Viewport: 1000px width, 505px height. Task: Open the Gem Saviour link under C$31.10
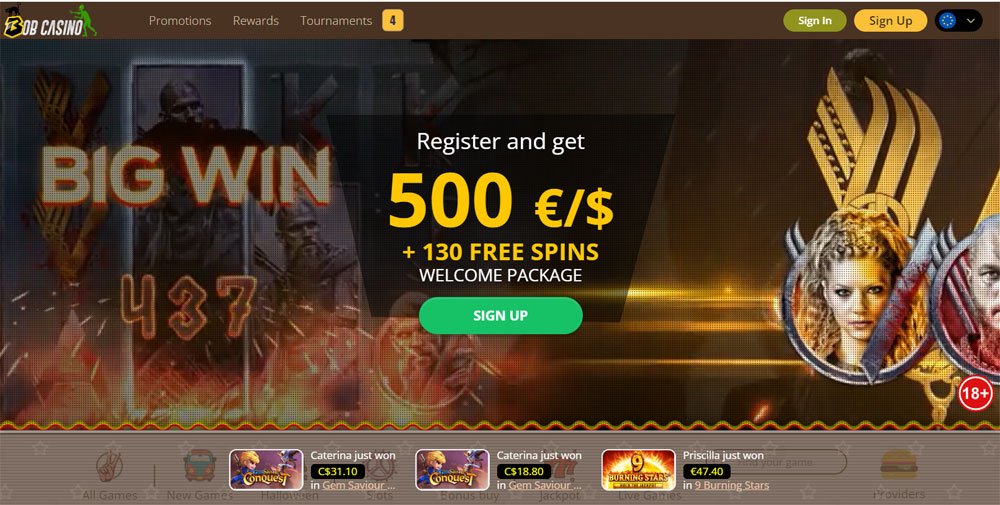358,485
